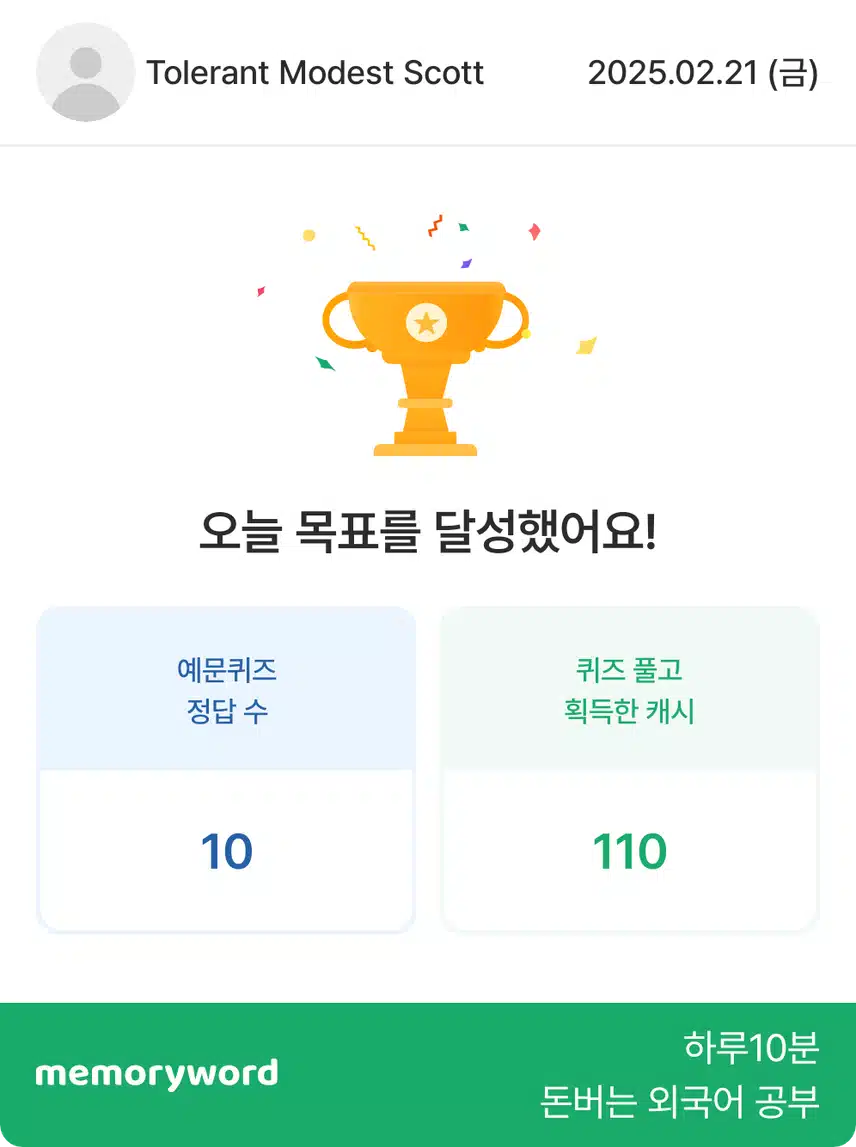This screenshot has width=856, height=1147.
Task: Click the username Tolerant Modest Scott
Action: (x=315, y=73)
